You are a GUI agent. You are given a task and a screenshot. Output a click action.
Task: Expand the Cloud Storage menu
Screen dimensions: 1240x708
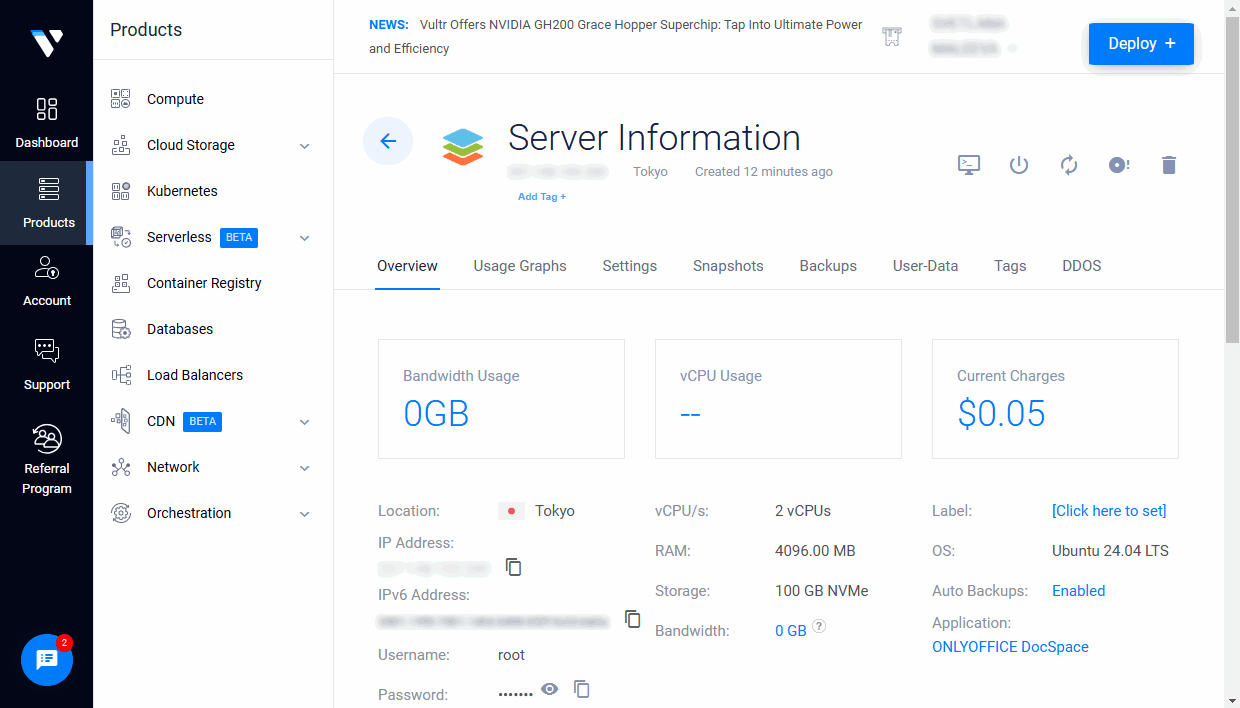click(x=304, y=145)
